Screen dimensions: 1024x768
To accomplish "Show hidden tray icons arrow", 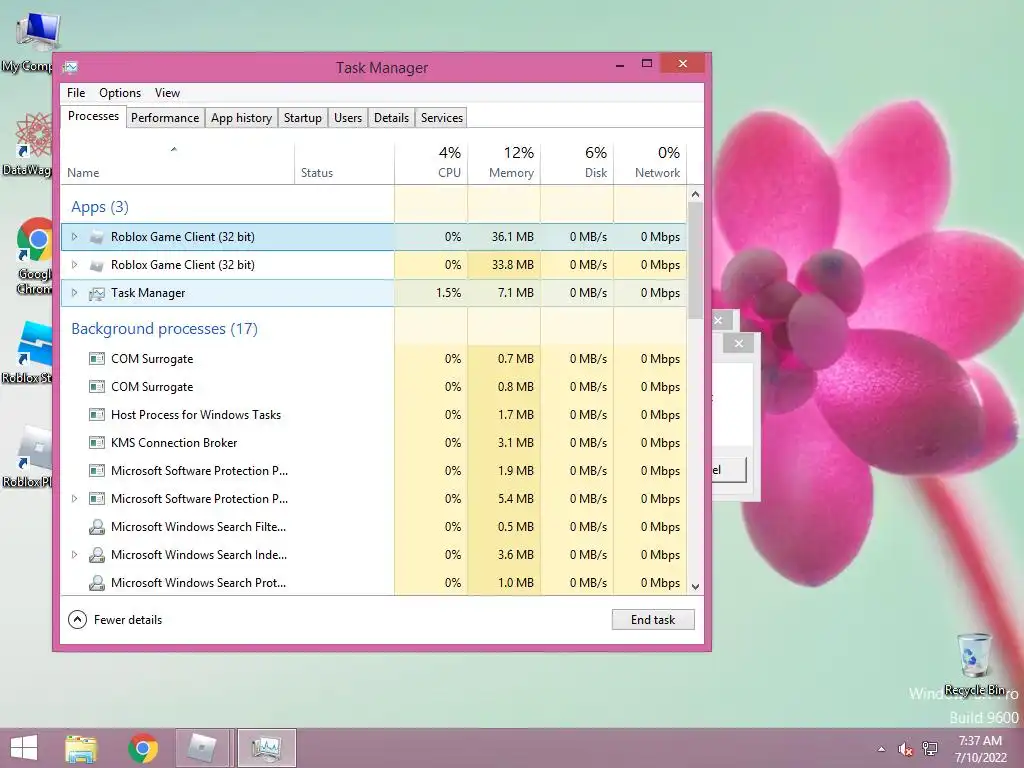I will pos(882,749).
